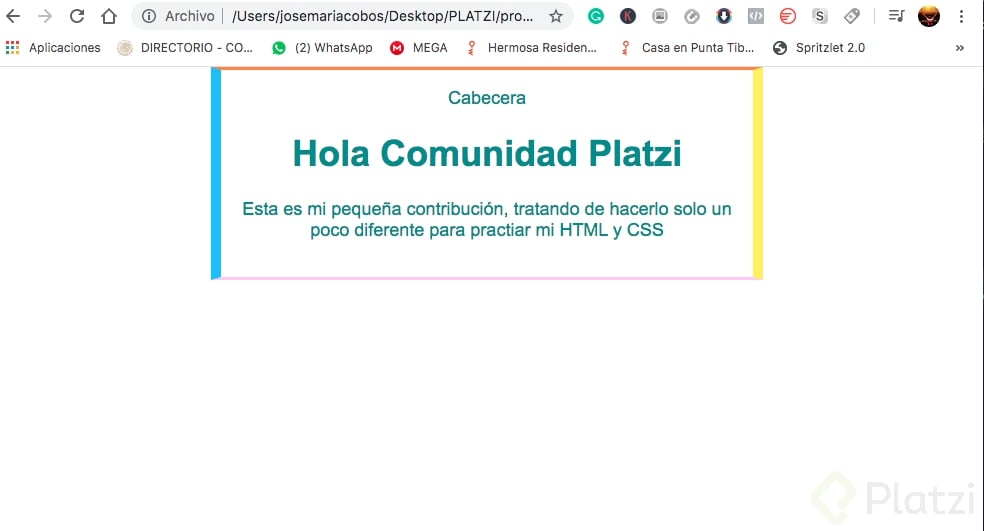The width and height of the screenshot is (984, 531).
Task: Open the user profile avatar
Action: pyautogui.click(x=929, y=16)
